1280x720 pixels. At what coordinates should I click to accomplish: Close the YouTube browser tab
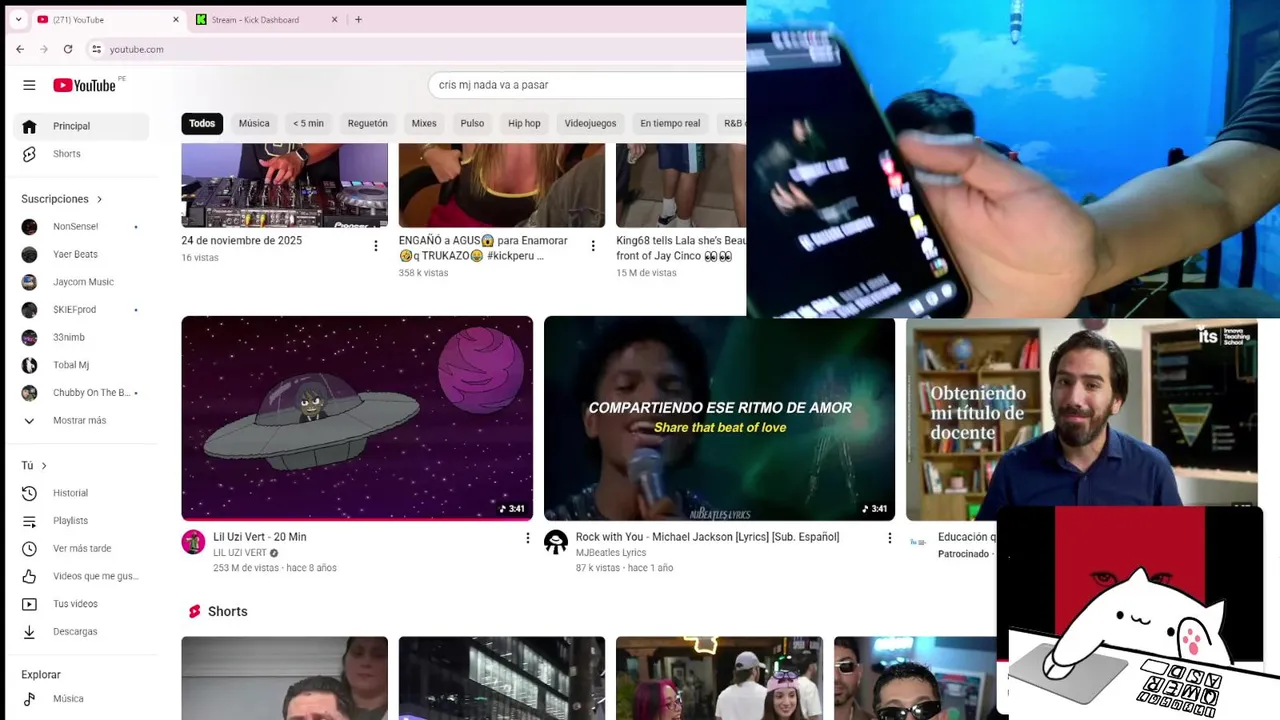coord(176,19)
